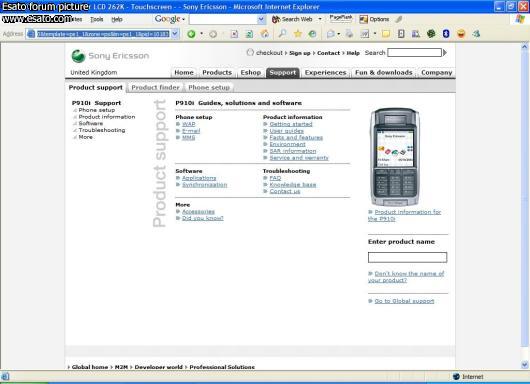530x384 pixels.
Task: Click the Go to Global support link
Action: click(404, 301)
